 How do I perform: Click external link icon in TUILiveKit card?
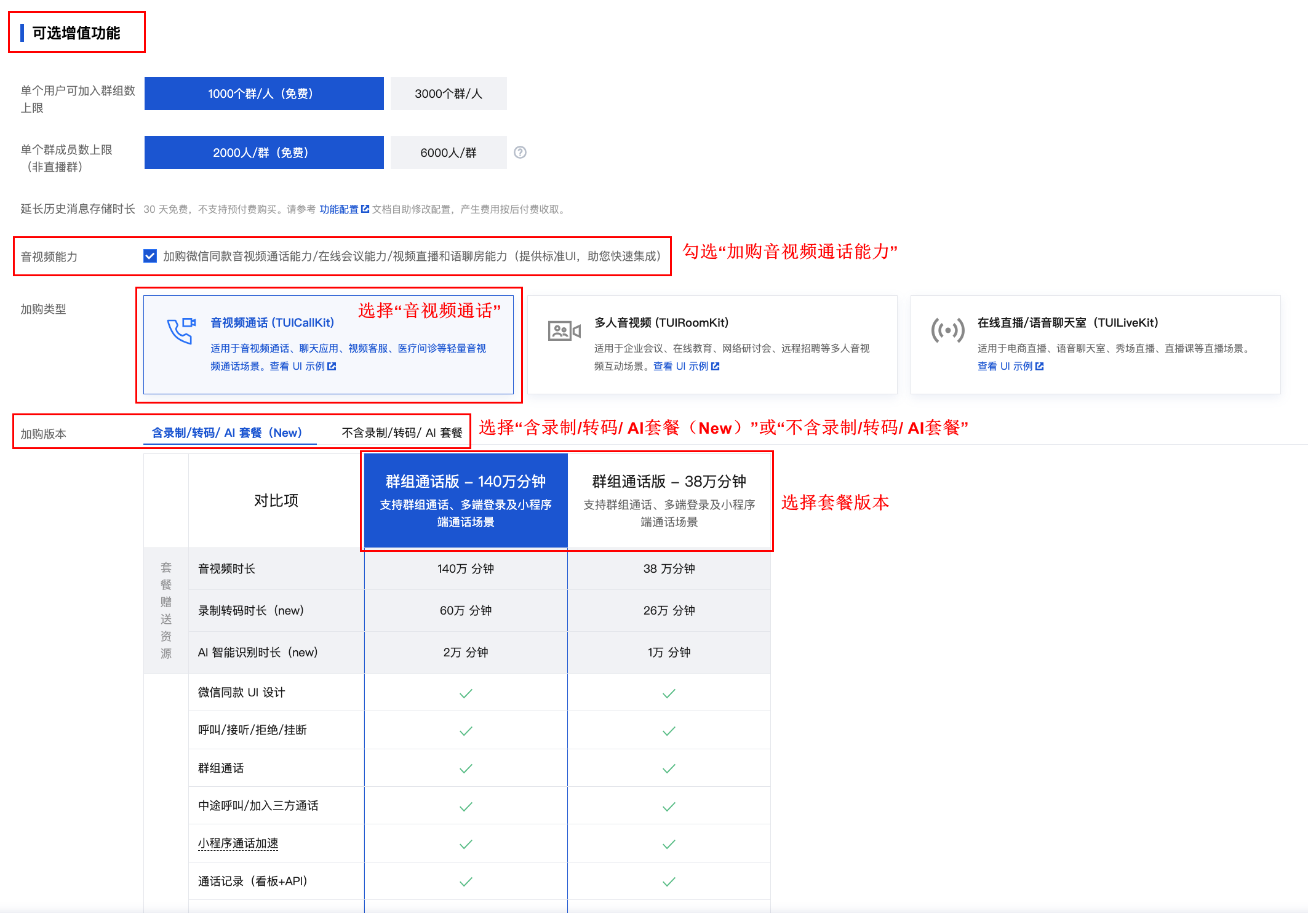[1040, 367]
